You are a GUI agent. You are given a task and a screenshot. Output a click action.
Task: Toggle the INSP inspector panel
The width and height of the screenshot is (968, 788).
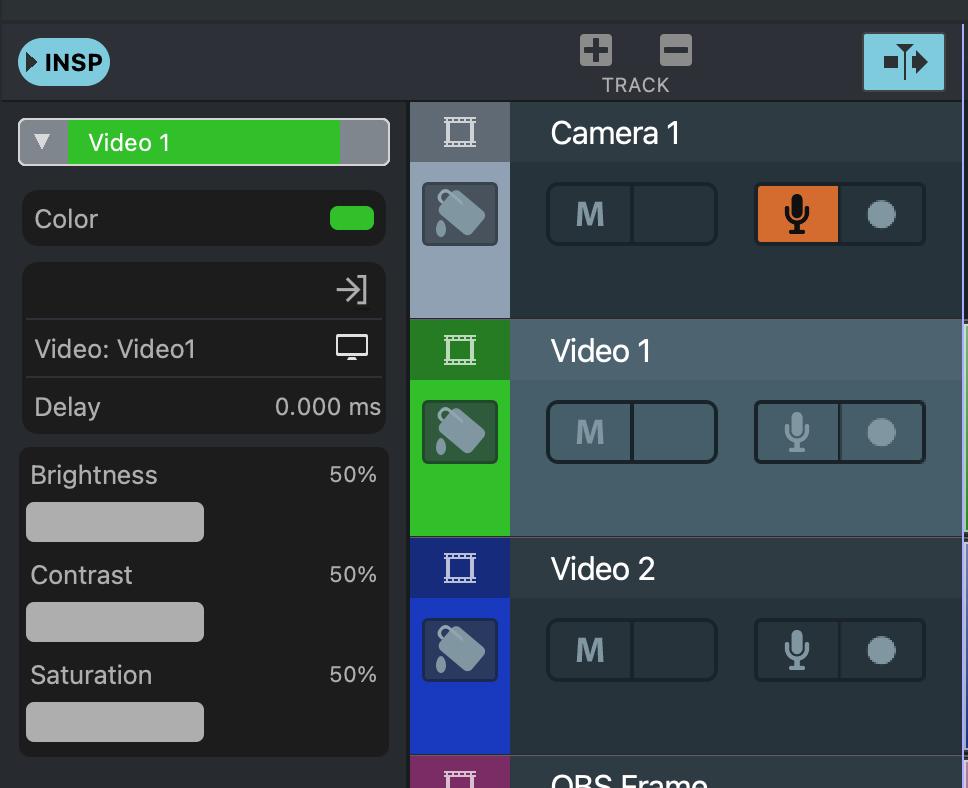coord(64,62)
